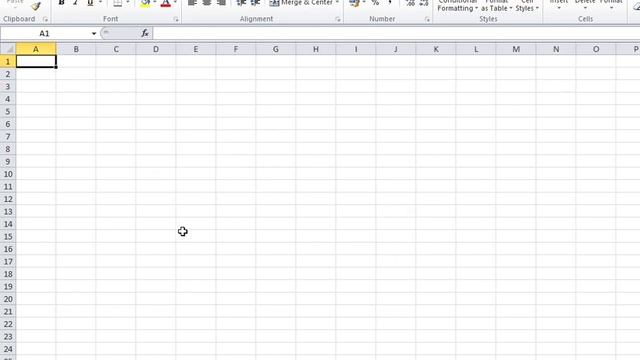Open the accounting format dropdown arrow
Screen dimensions: 640x360
point(364,3)
